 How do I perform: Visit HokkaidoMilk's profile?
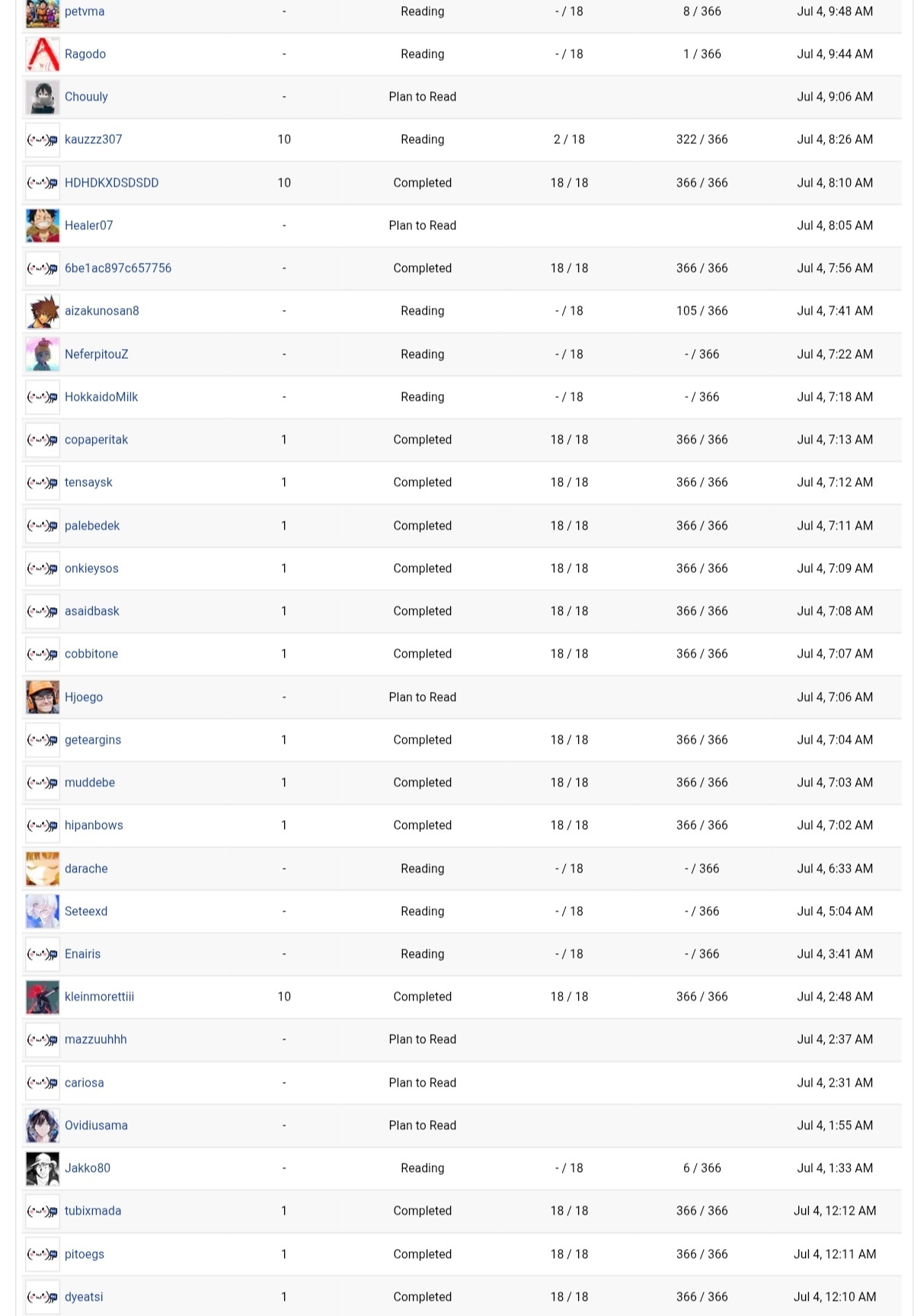point(101,397)
